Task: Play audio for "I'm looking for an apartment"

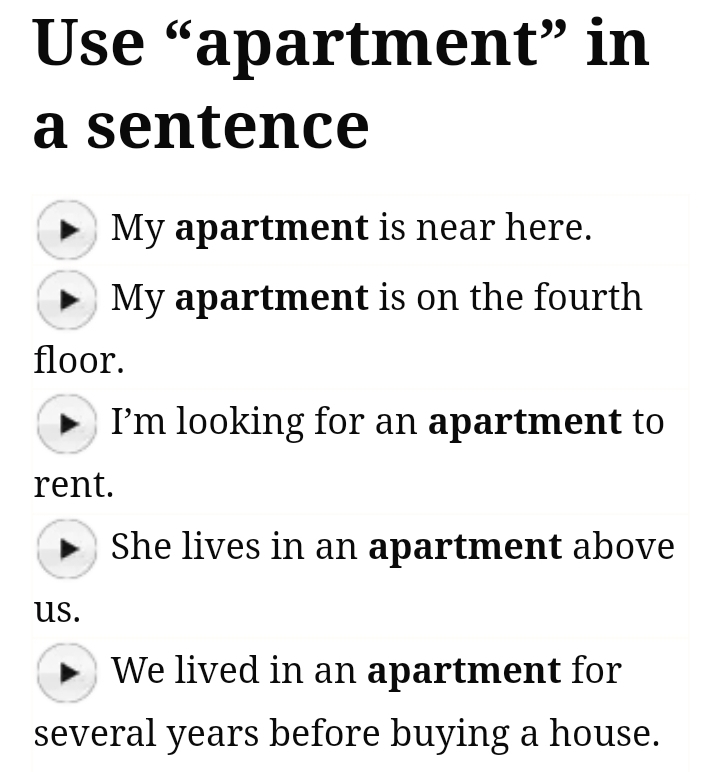Action: (66, 423)
